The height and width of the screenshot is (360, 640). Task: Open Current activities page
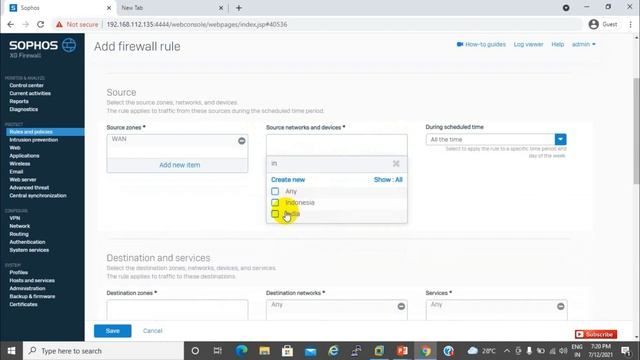[30, 93]
